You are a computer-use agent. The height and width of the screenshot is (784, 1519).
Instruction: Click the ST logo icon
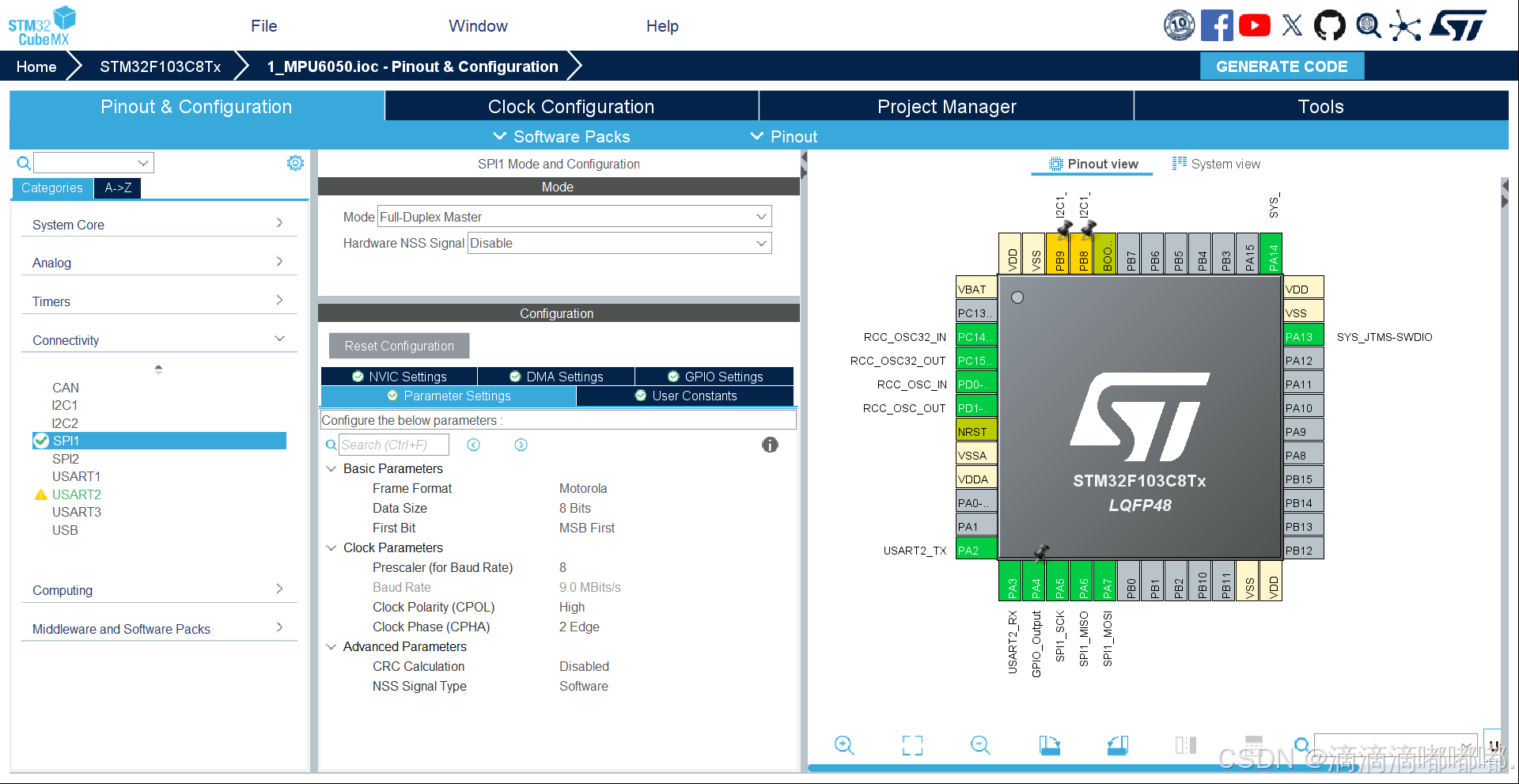click(1457, 25)
